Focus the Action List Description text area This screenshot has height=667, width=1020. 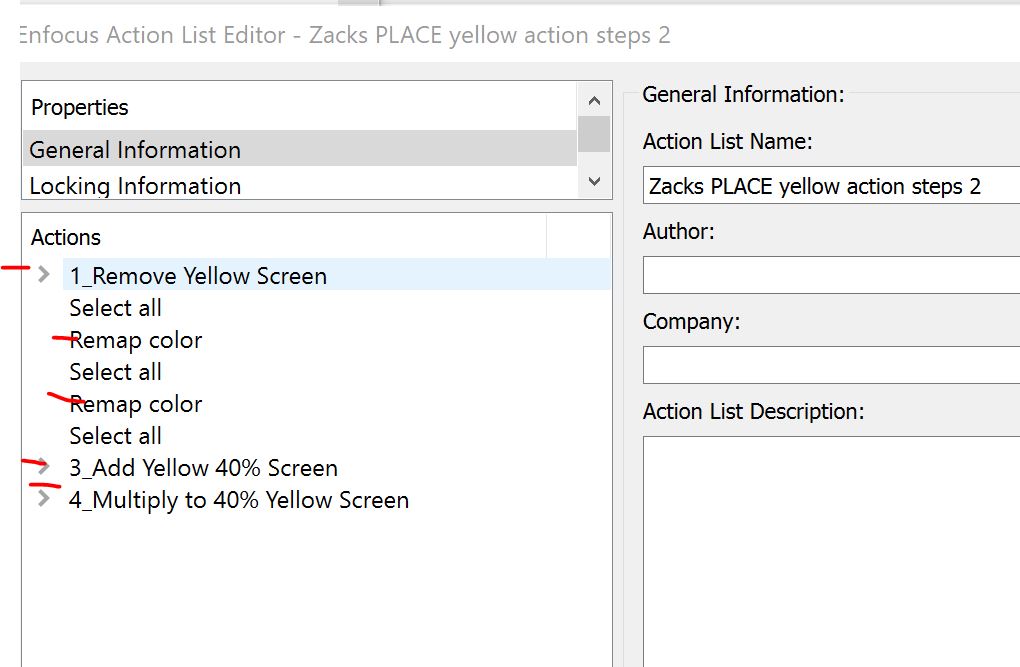click(x=830, y=550)
